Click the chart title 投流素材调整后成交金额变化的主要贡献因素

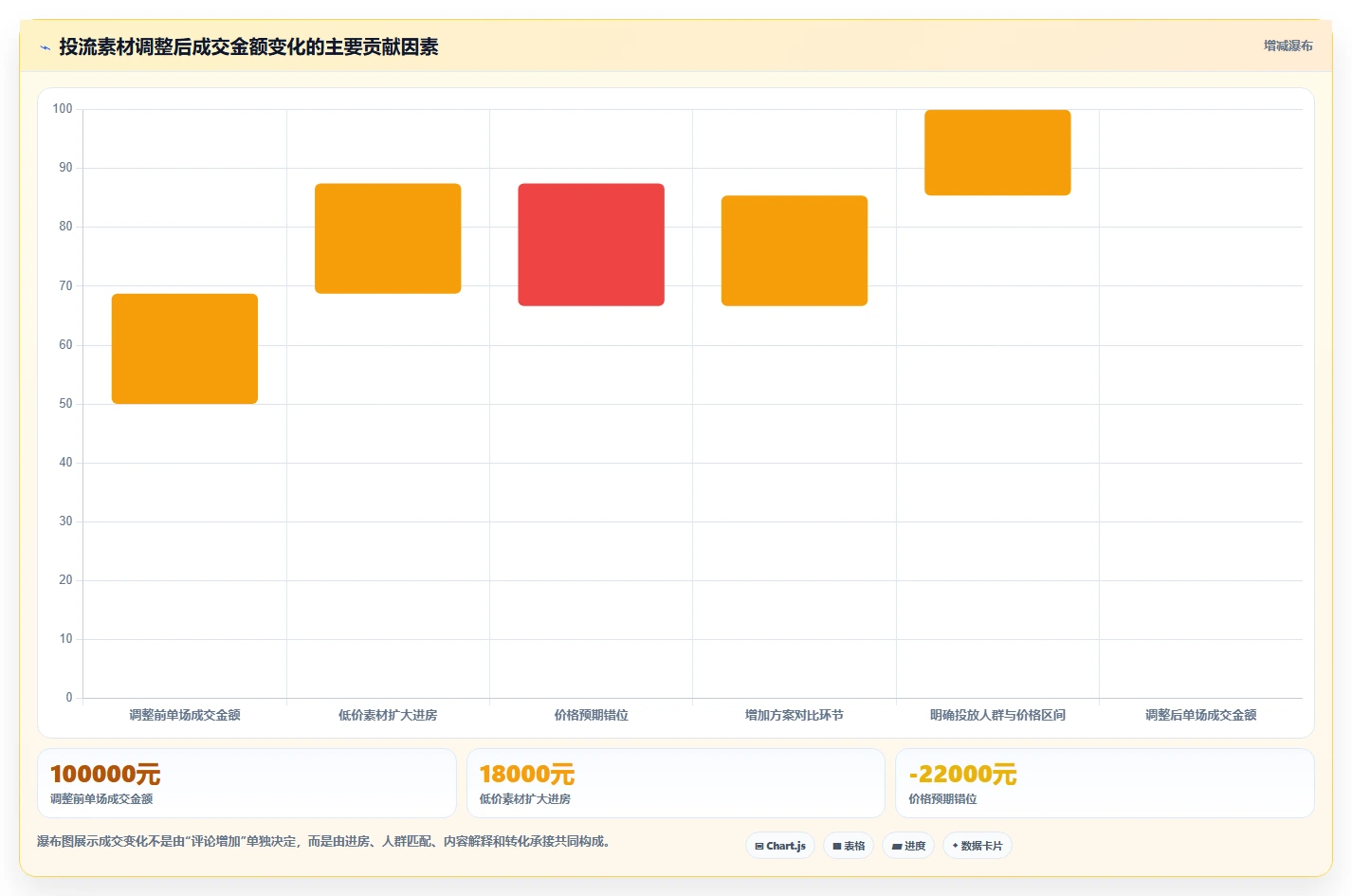248,47
